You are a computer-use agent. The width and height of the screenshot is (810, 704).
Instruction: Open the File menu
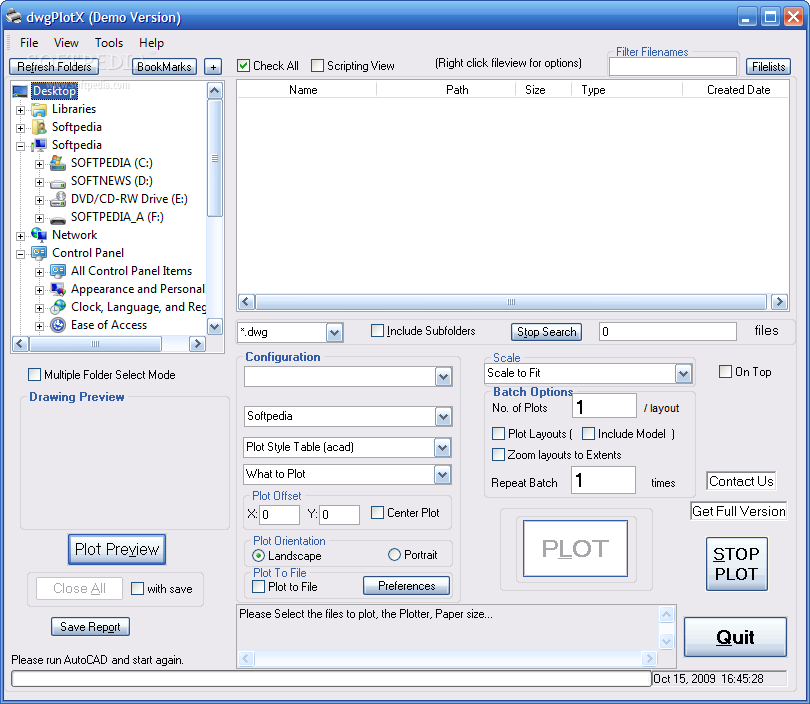pos(29,43)
